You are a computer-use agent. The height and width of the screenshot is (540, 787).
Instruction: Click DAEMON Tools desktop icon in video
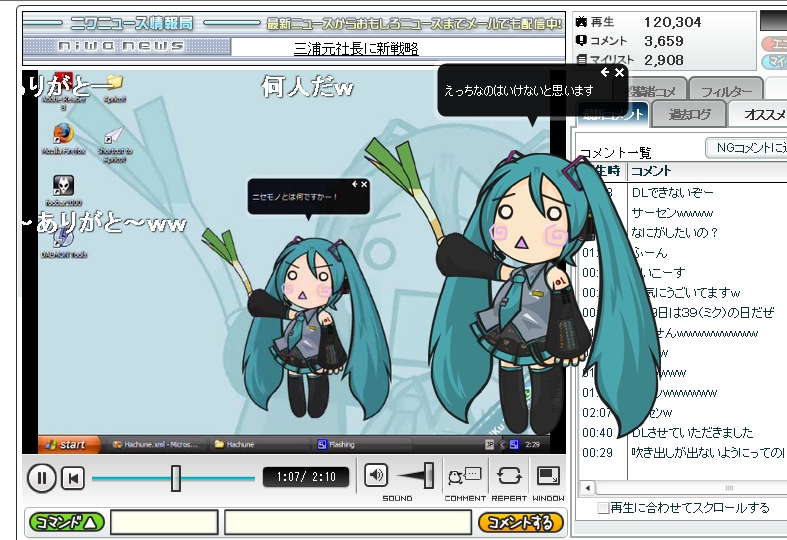63,243
